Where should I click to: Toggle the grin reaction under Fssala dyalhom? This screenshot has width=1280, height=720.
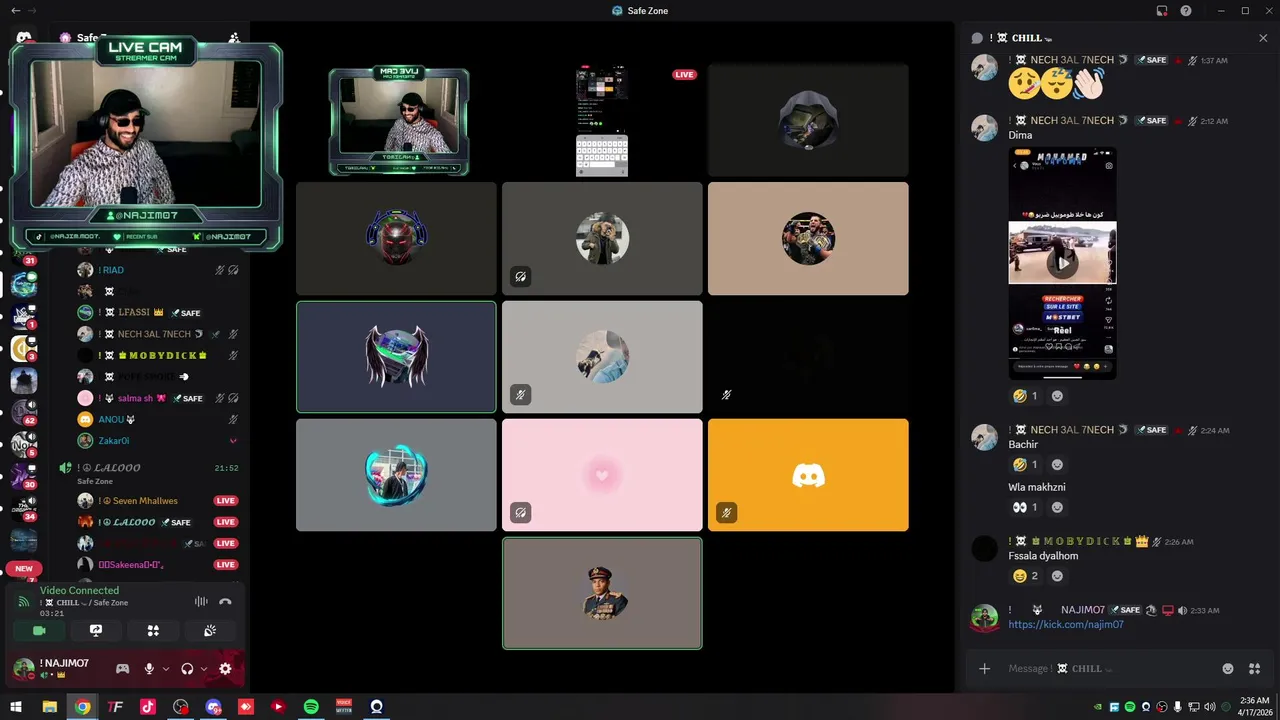click(x=1025, y=576)
